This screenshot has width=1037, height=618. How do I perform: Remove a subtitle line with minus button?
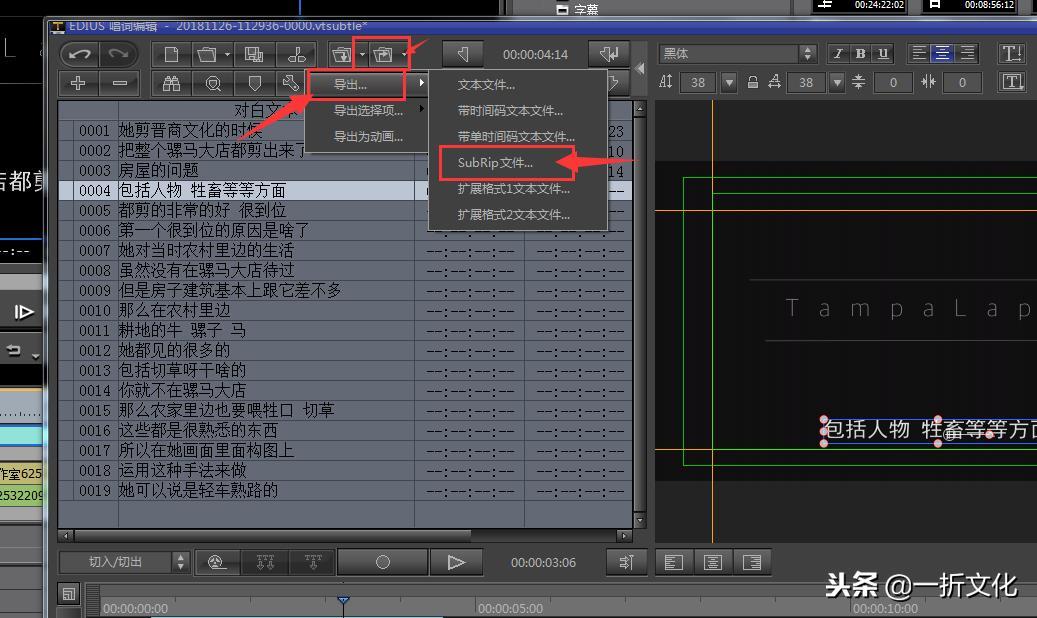click(x=120, y=83)
